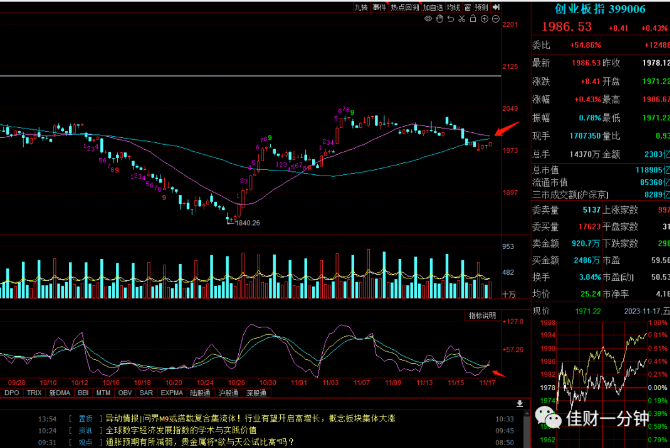Image resolution: width=670 pixels, height=448 pixels.
Task: Click the 置顶 tag in news list
Action: (85, 419)
